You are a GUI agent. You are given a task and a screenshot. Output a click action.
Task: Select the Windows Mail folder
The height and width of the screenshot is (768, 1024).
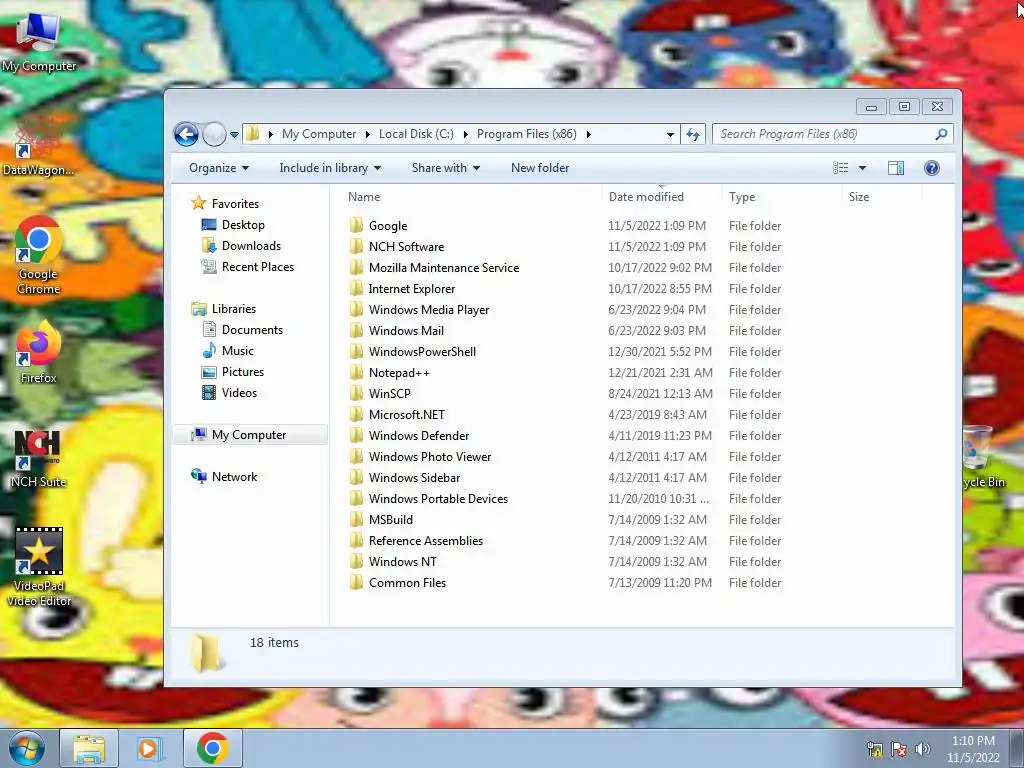[x=406, y=330]
